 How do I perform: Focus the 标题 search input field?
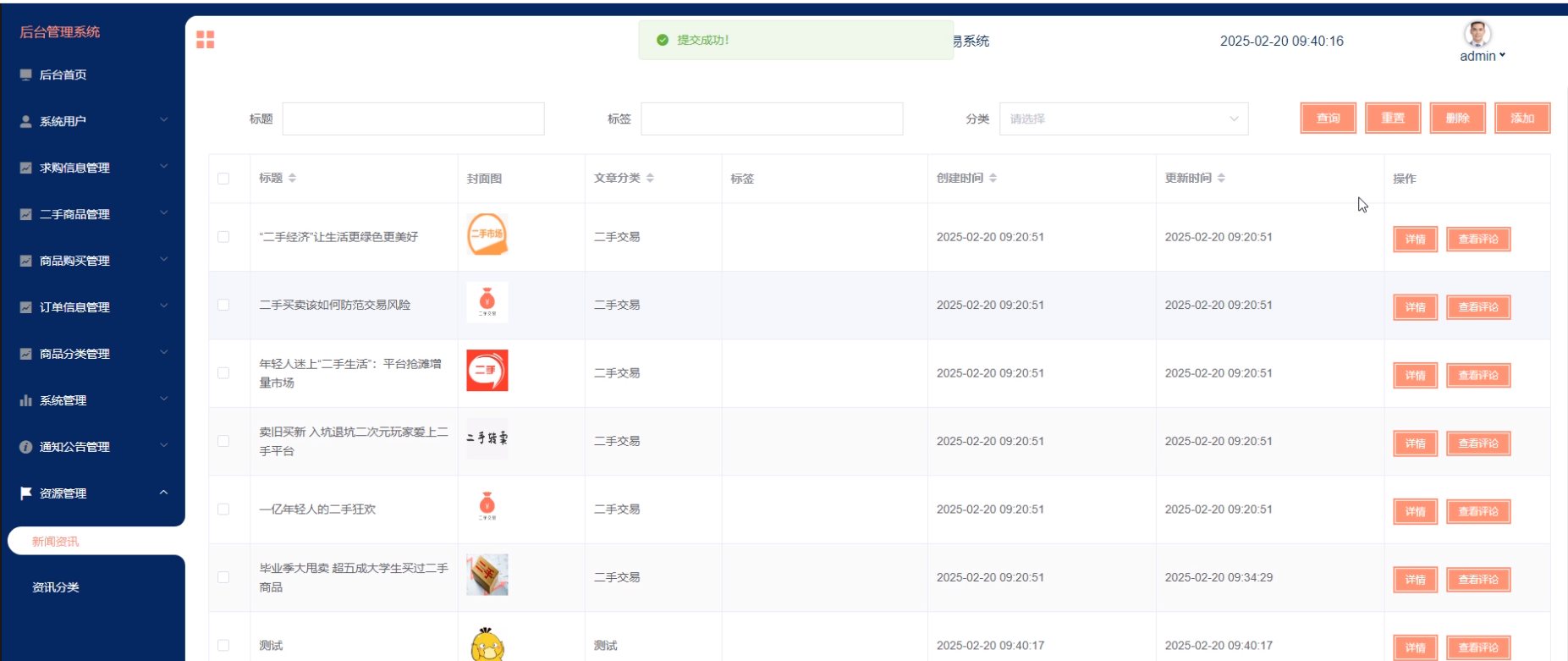click(413, 119)
